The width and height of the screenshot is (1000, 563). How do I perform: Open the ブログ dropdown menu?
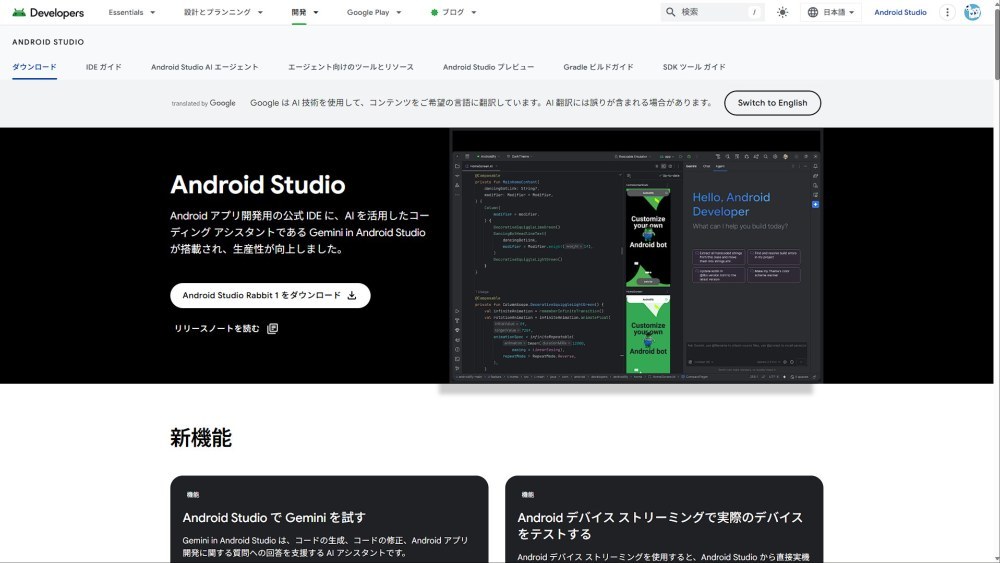[453, 12]
